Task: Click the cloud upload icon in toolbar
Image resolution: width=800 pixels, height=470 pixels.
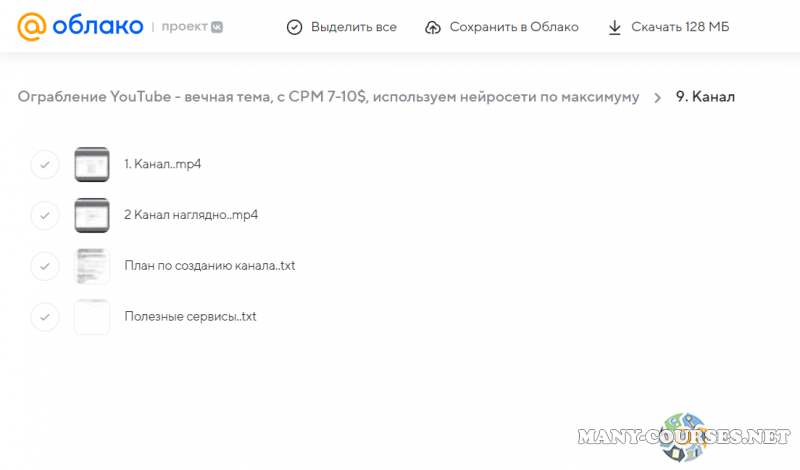Action: tap(433, 27)
